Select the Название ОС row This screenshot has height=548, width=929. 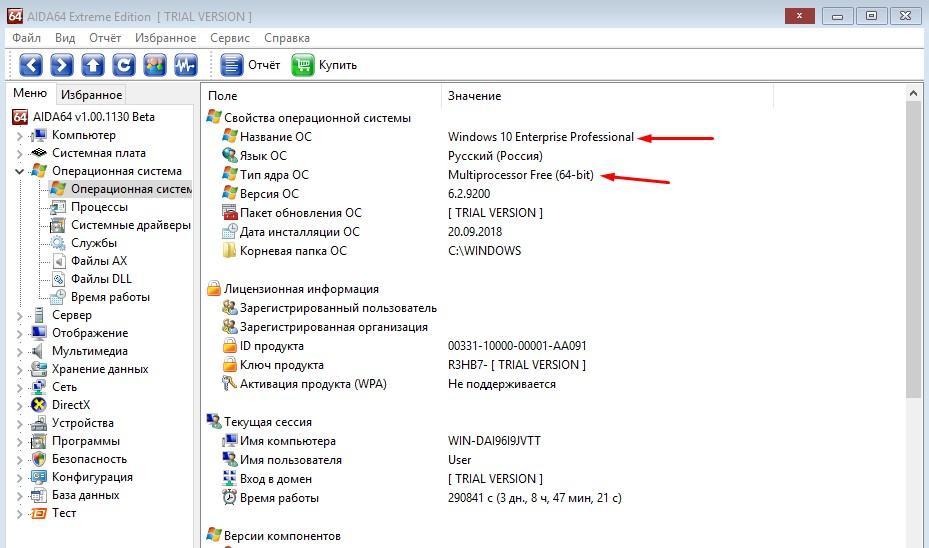coord(428,137)
